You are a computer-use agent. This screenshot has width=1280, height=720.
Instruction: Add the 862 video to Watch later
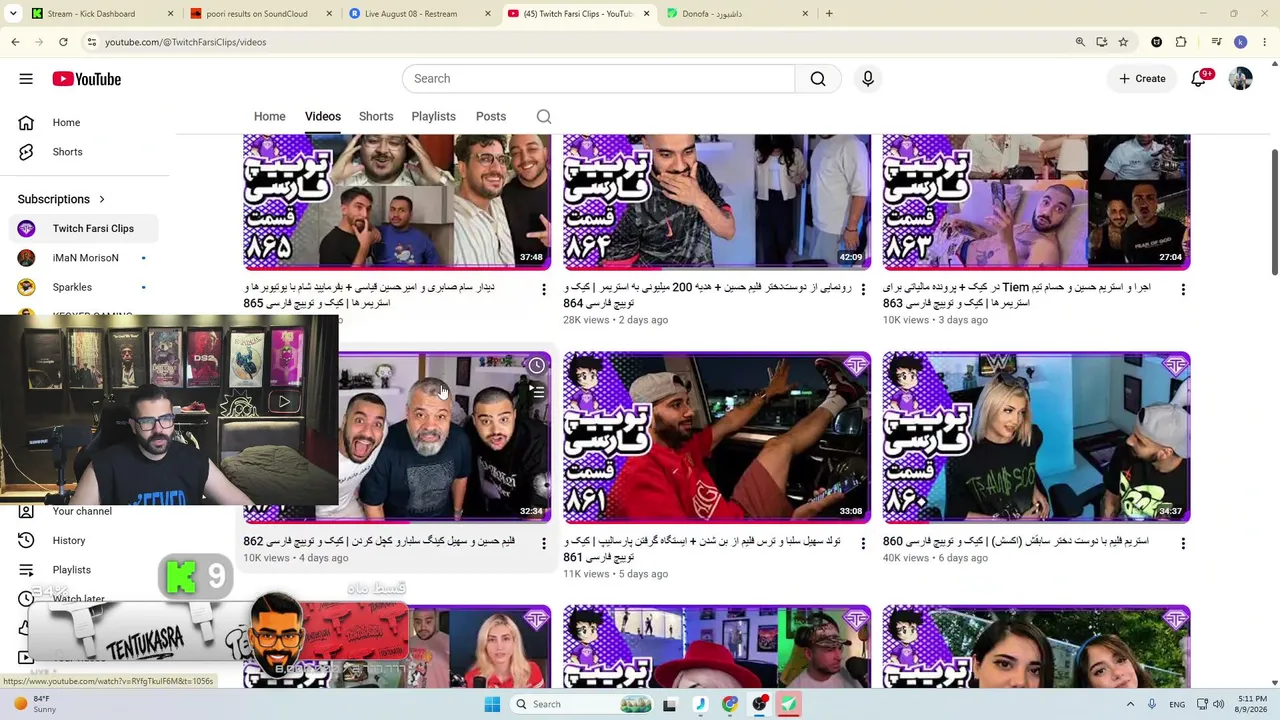[x=537, y=366]
